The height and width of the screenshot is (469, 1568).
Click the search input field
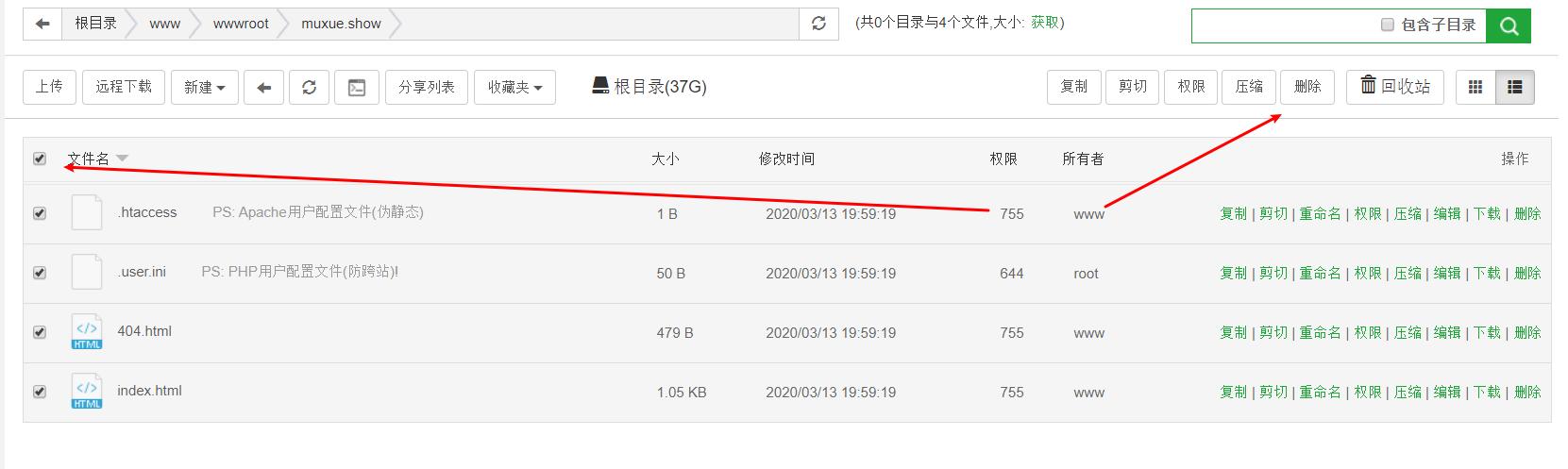coord(1284,25)
